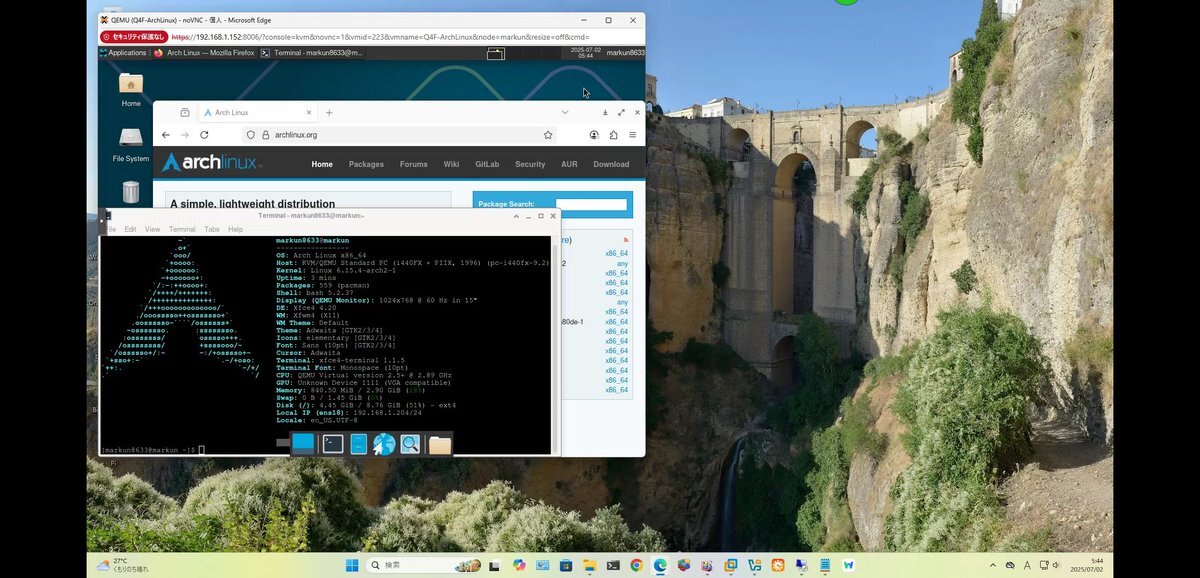This screenshot has height=578, width=1200.
Task: Show hidden icons in Windows system tray
Action: pyautogui.click(x=993, y=565)
